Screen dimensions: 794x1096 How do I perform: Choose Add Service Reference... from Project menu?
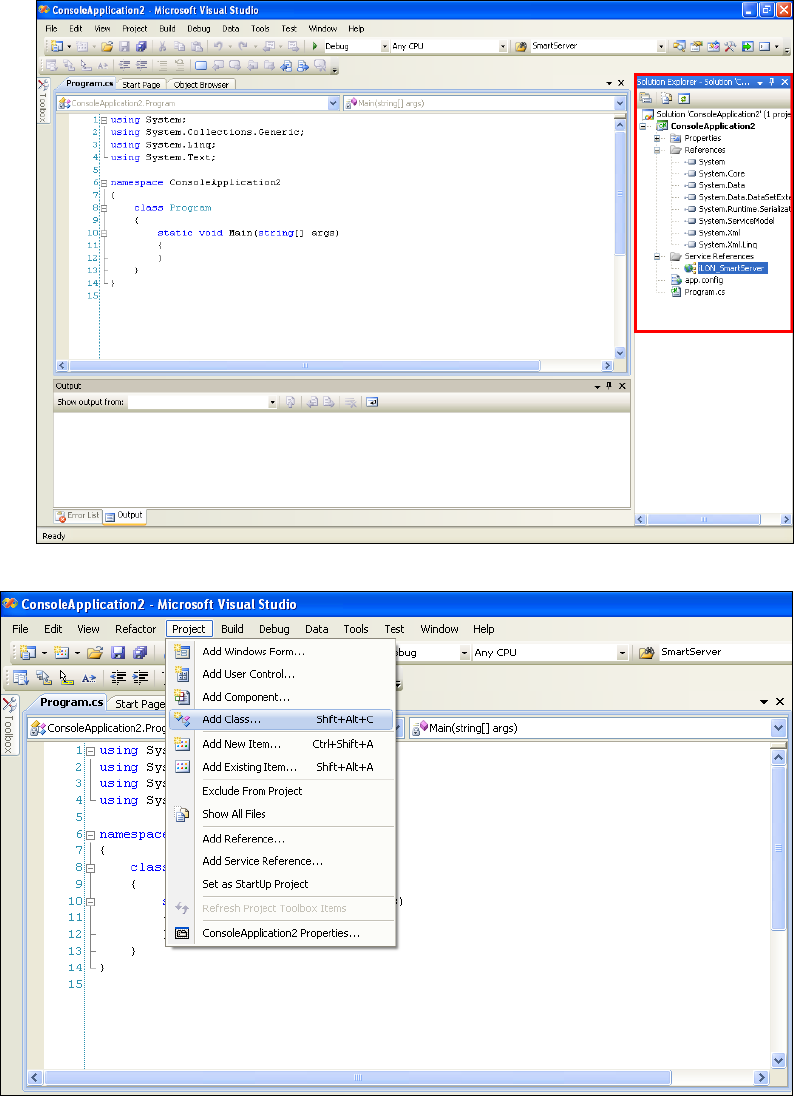(281, 861)
